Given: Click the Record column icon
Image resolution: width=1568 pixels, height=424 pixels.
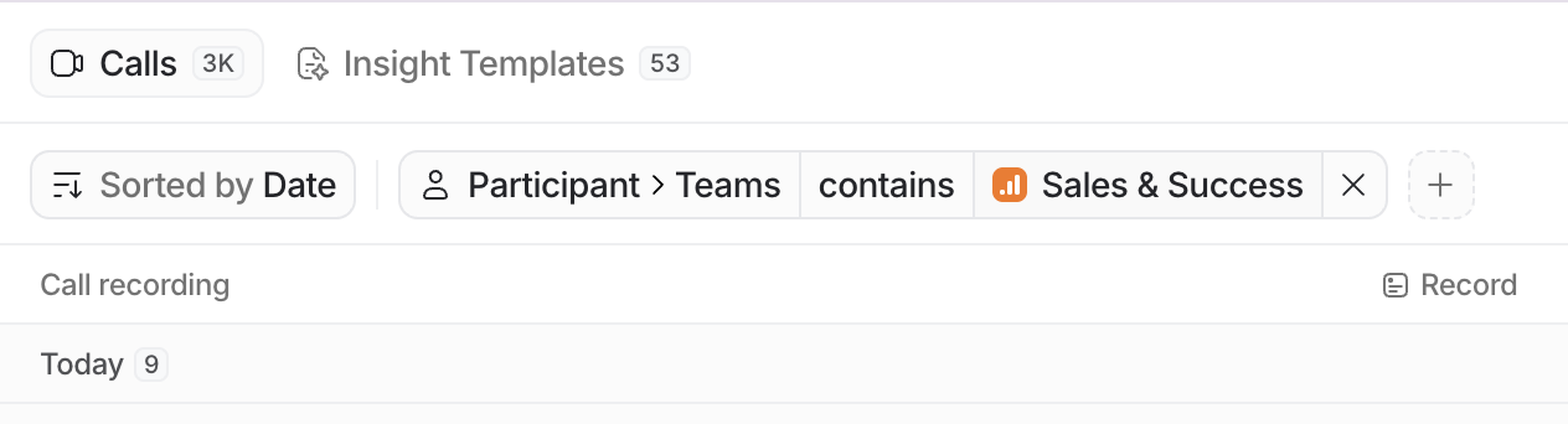Looking at the screenshot, I should (x=1395, y=285).
